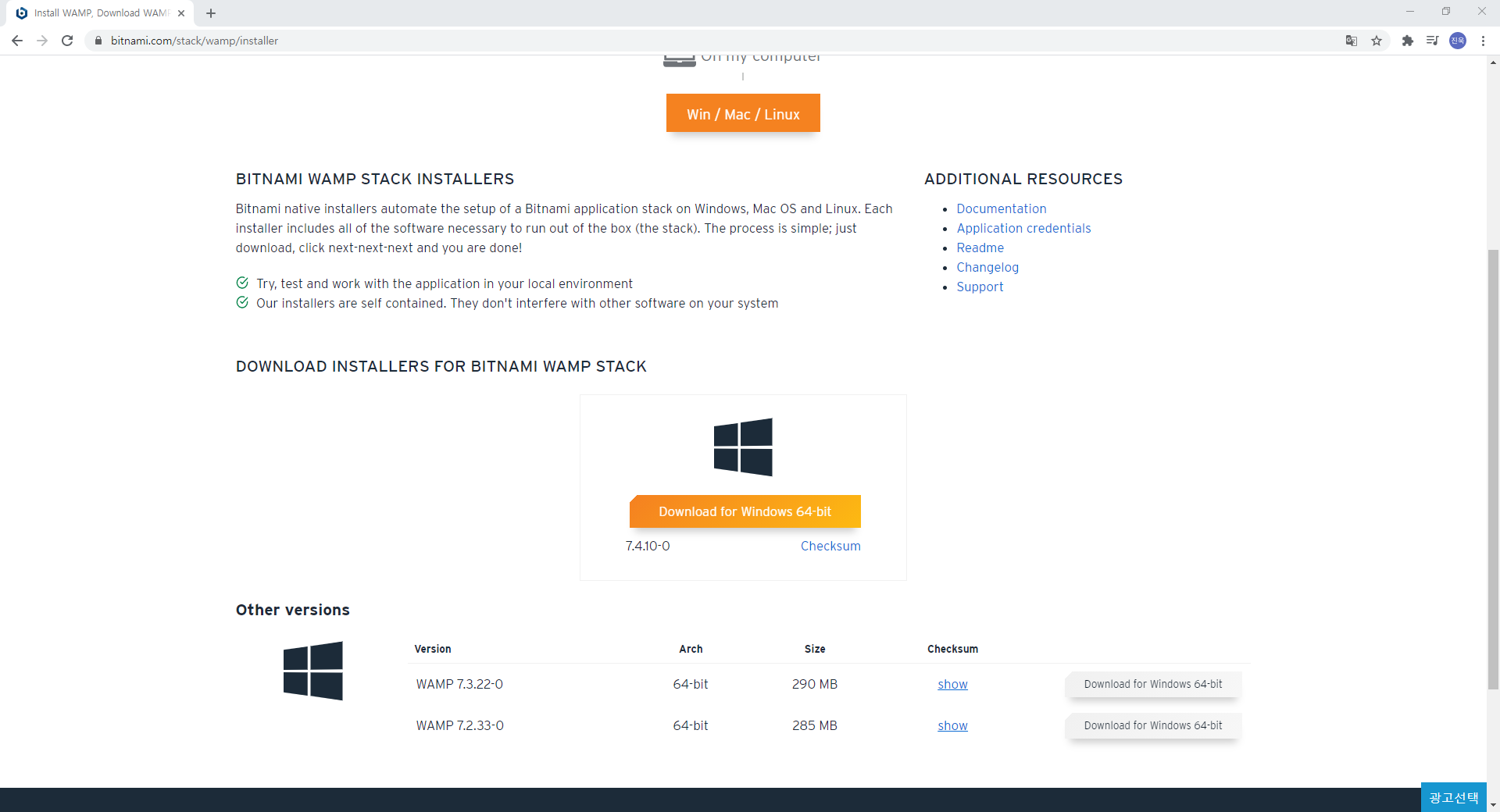
Task: Click the green check beside 'Try, test and work'
Action: point(242,283)
